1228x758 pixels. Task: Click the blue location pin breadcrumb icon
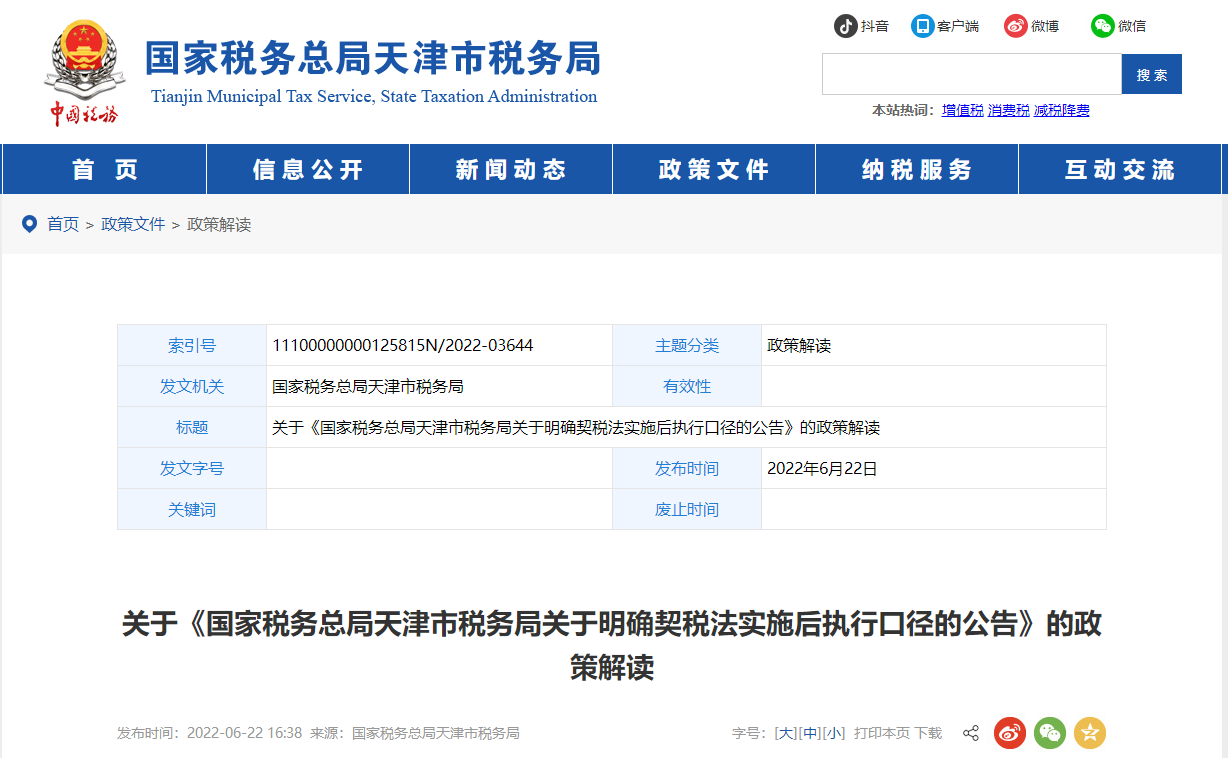(28, 224)
